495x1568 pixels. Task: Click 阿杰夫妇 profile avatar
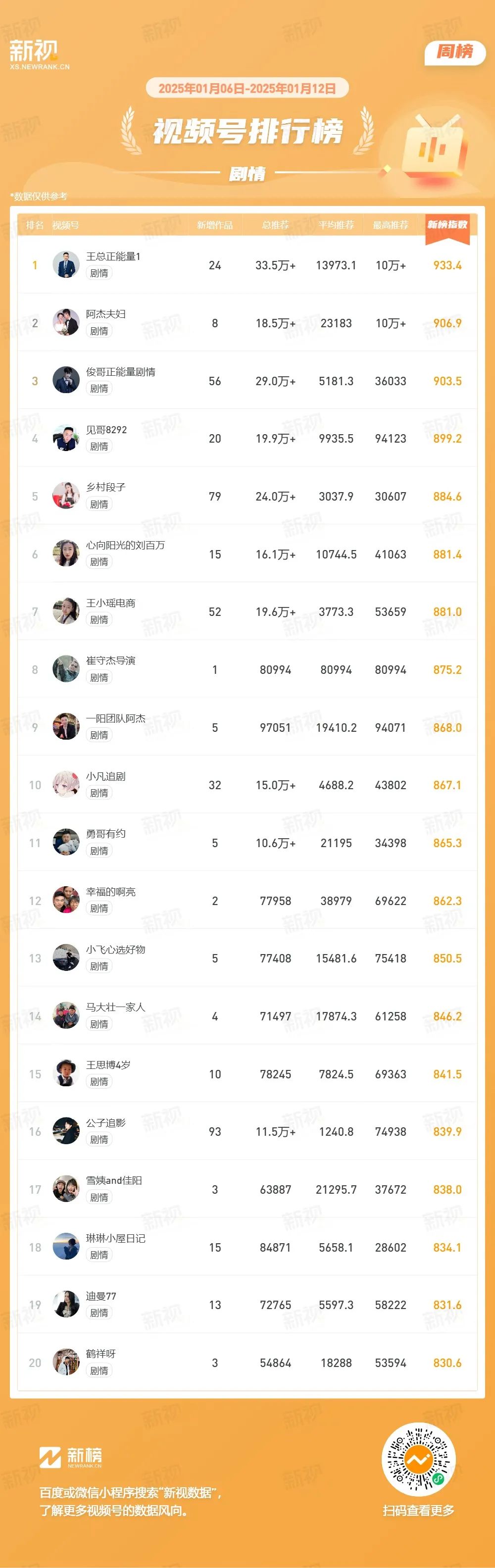[x=66, y=323]
